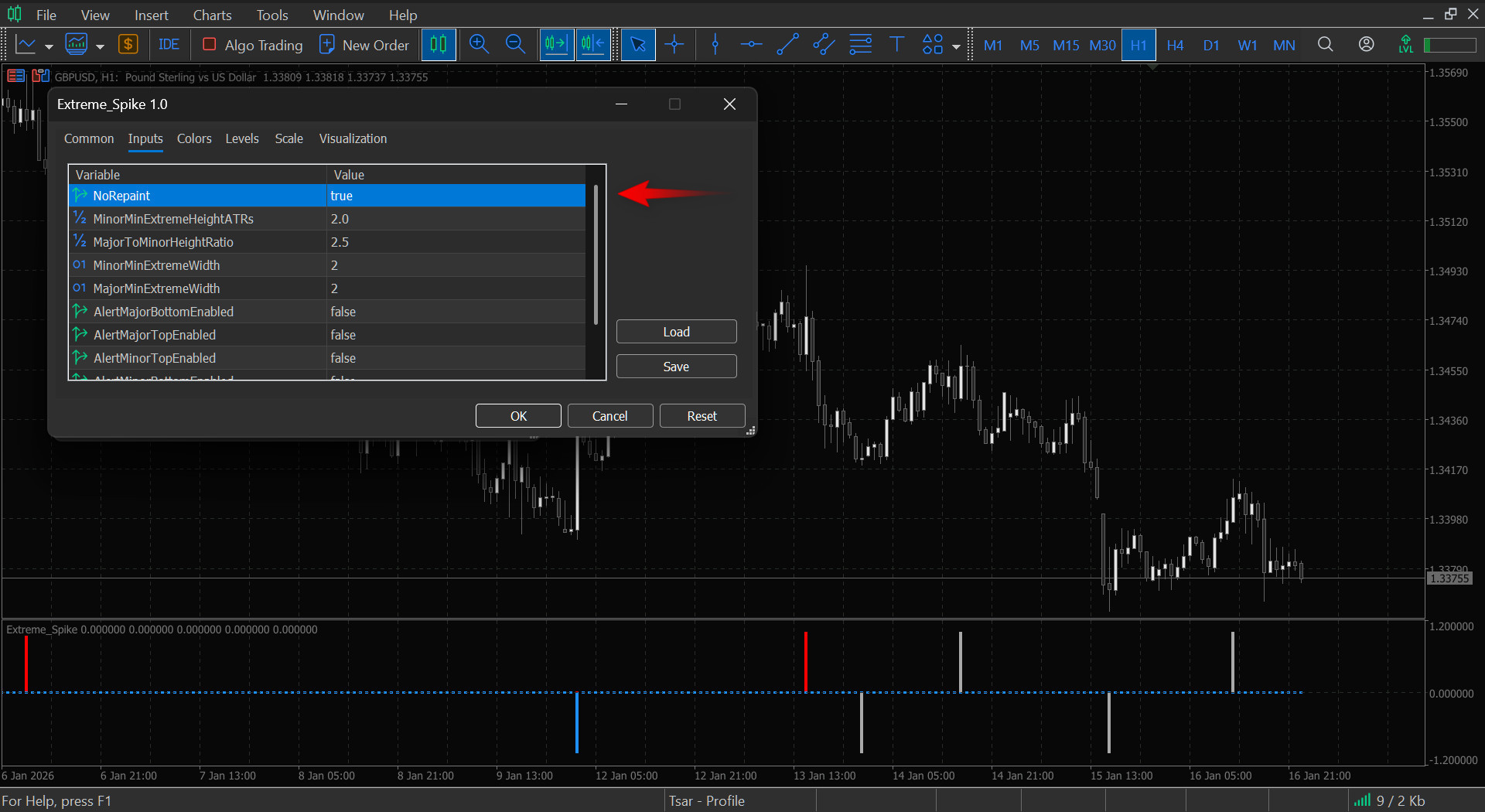The width and height of the screenshot is (1485, 812).
Task: Click the Save button
Action: click(x=677, y=367)
